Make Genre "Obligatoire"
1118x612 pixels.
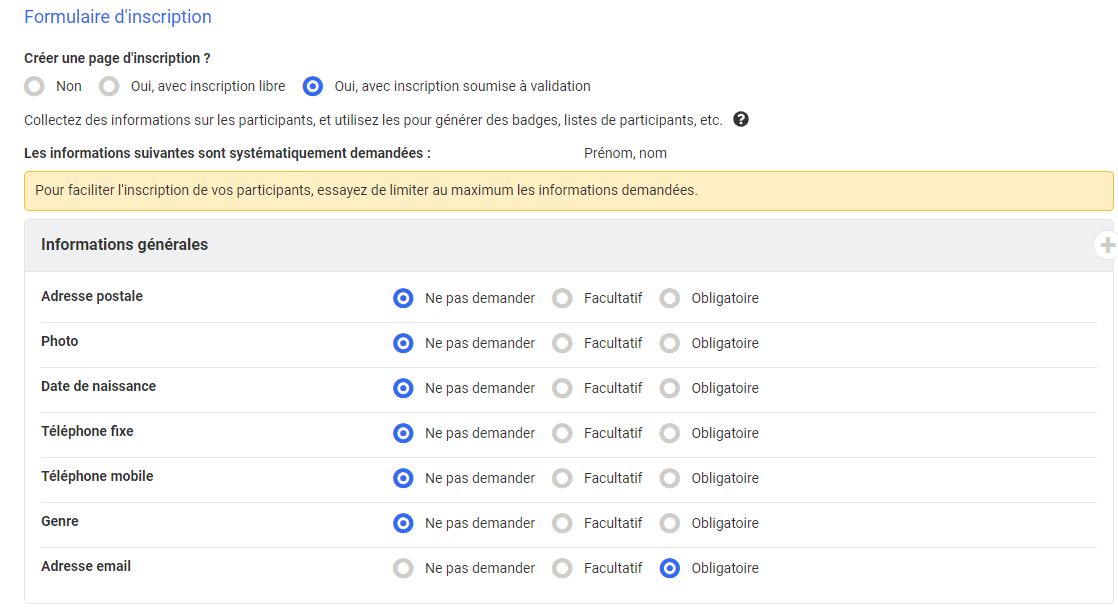(668, 523)
